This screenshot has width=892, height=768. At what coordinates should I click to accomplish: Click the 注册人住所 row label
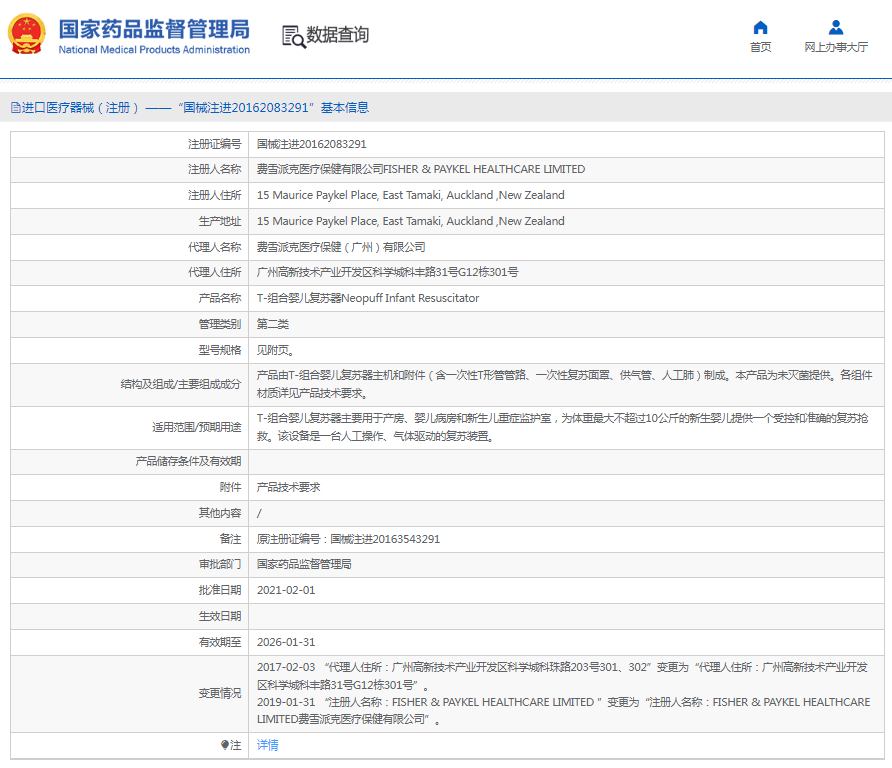[214, 195]
